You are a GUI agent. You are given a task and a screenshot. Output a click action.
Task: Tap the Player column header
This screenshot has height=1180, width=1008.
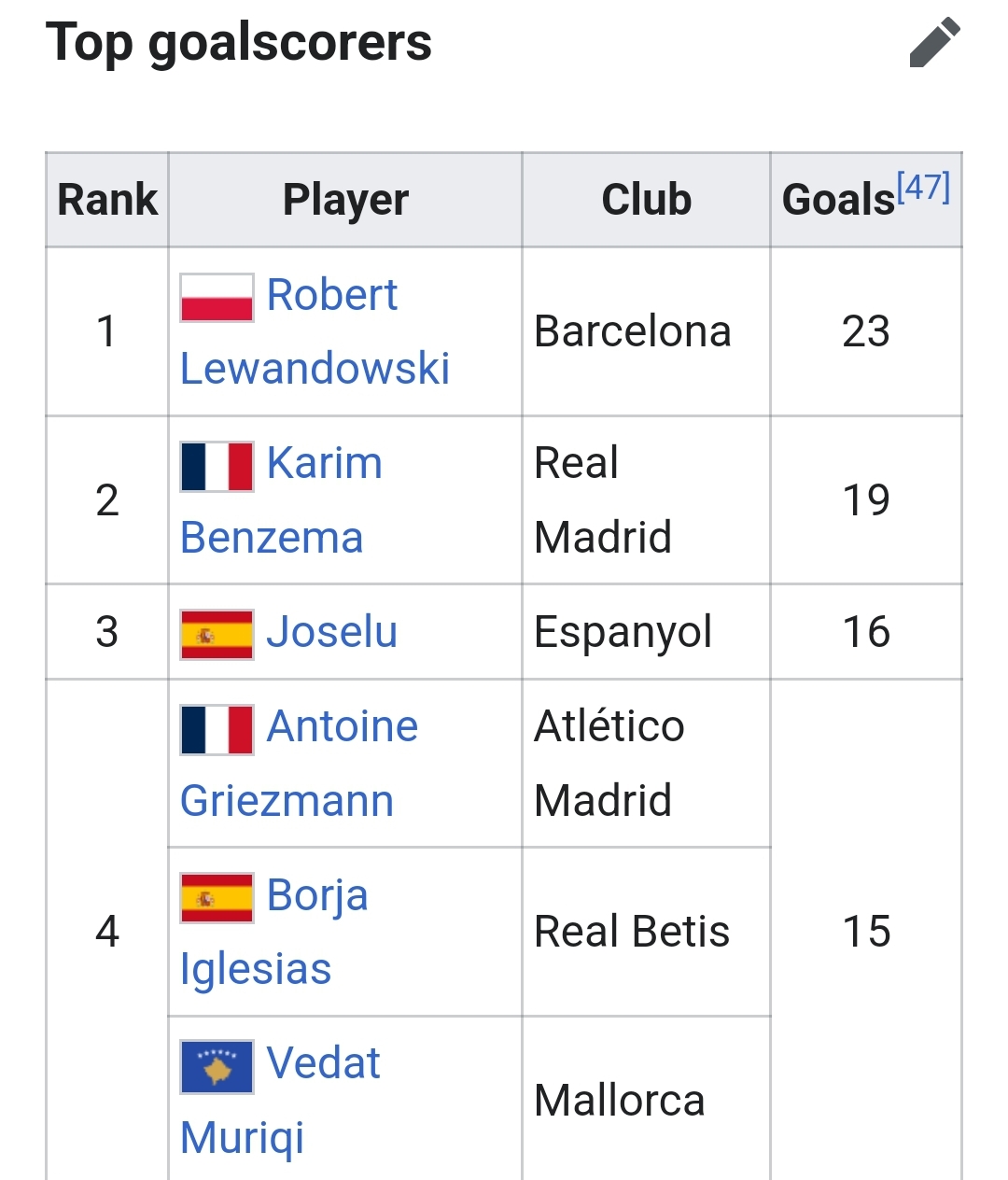(x=345, y=200)
